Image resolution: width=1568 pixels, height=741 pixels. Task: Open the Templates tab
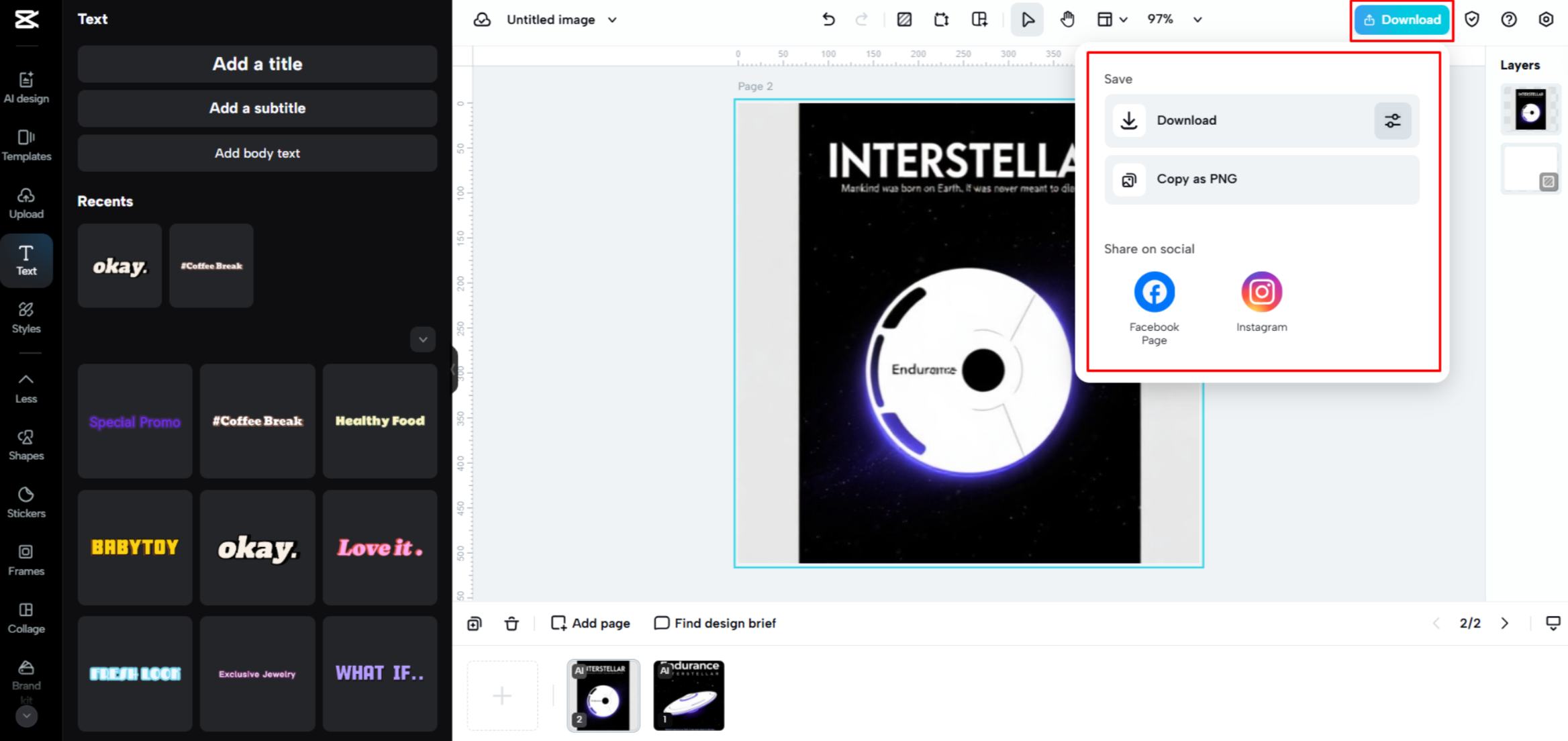pyautogui.click(x=26, y=145)
